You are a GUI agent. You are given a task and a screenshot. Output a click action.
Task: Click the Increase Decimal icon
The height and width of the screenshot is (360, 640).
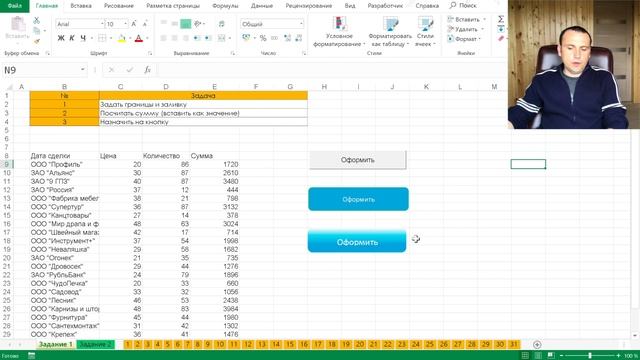(x=287, y=38)
